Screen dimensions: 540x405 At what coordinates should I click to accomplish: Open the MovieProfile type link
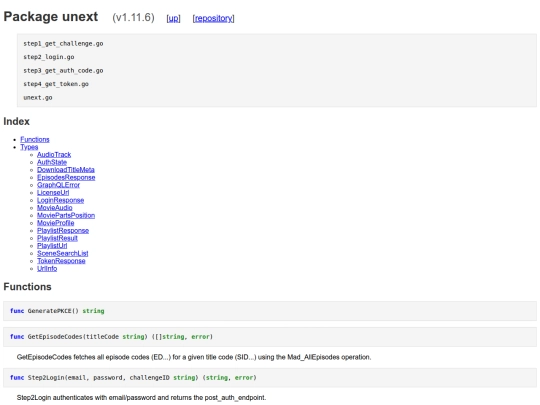click(56, 223)
